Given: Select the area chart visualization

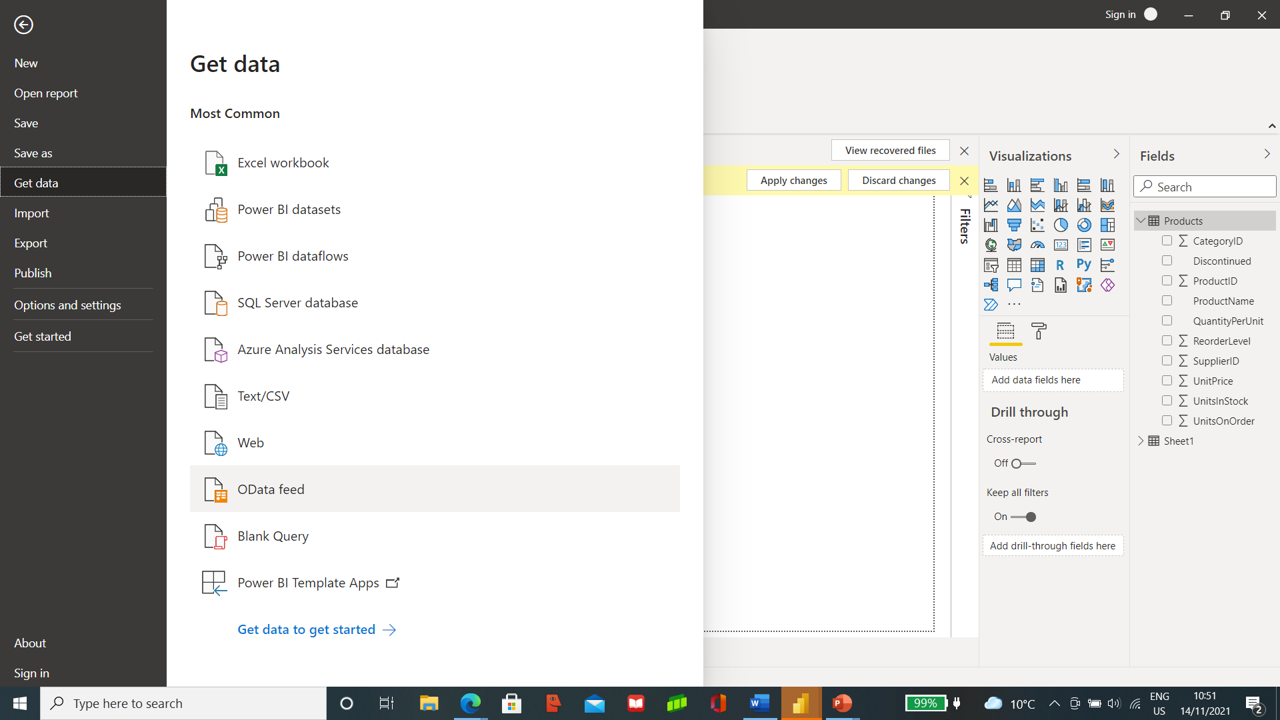Looking at the screenshot, I should 1014,205.
